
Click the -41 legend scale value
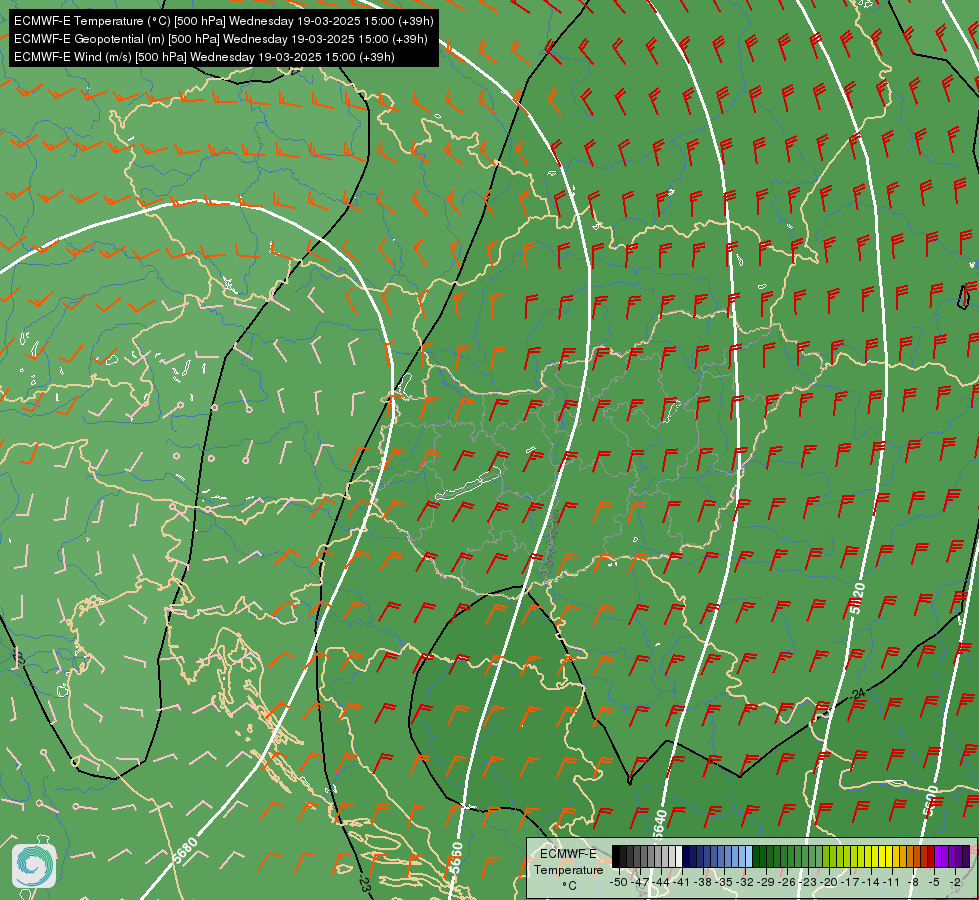(681, 883)
